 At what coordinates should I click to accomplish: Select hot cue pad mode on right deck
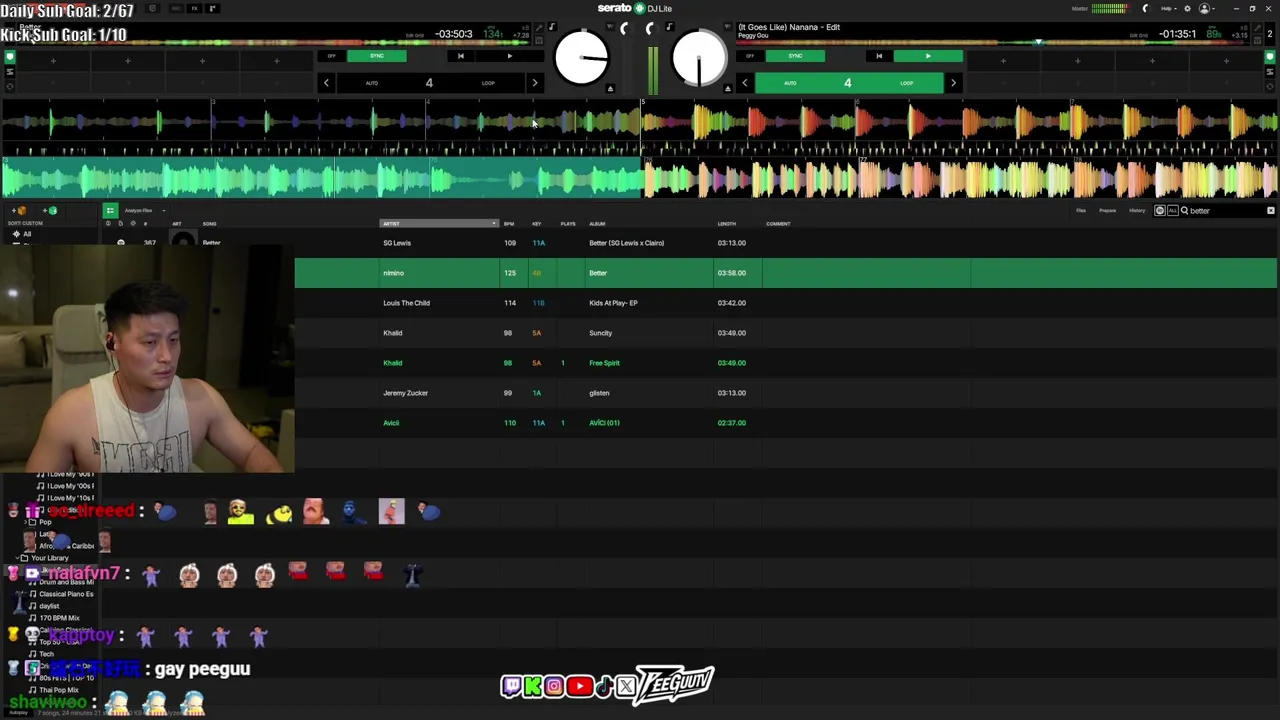coord(1270,57)
